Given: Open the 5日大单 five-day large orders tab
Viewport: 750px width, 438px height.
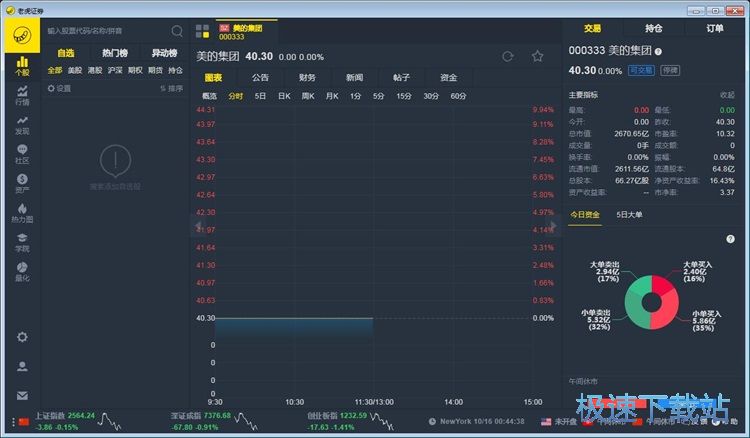Looking at the screenshot, I should pyautogui.click(x=629, y=214).
